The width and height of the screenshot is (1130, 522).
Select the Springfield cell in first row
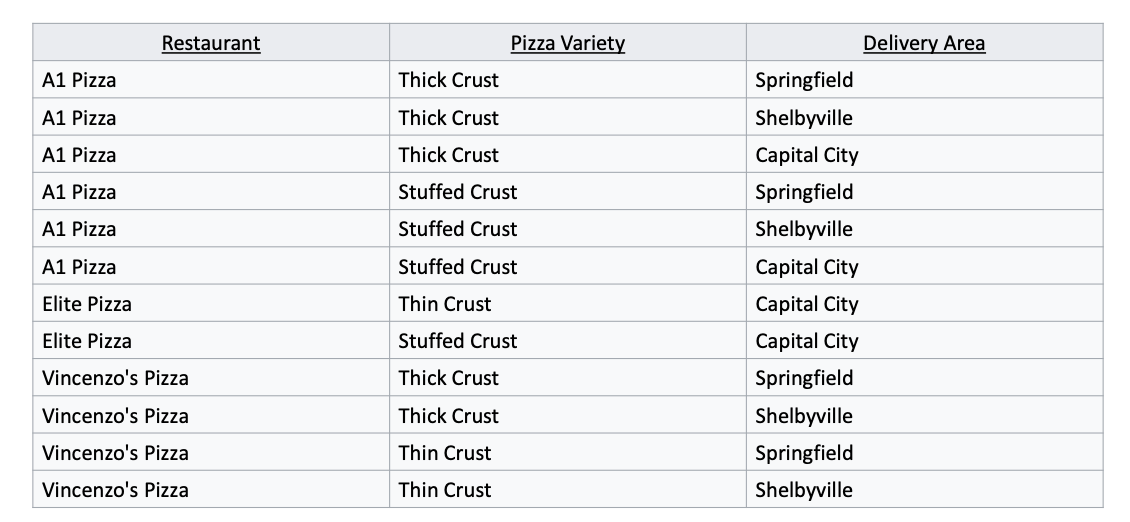pos(925,80)
